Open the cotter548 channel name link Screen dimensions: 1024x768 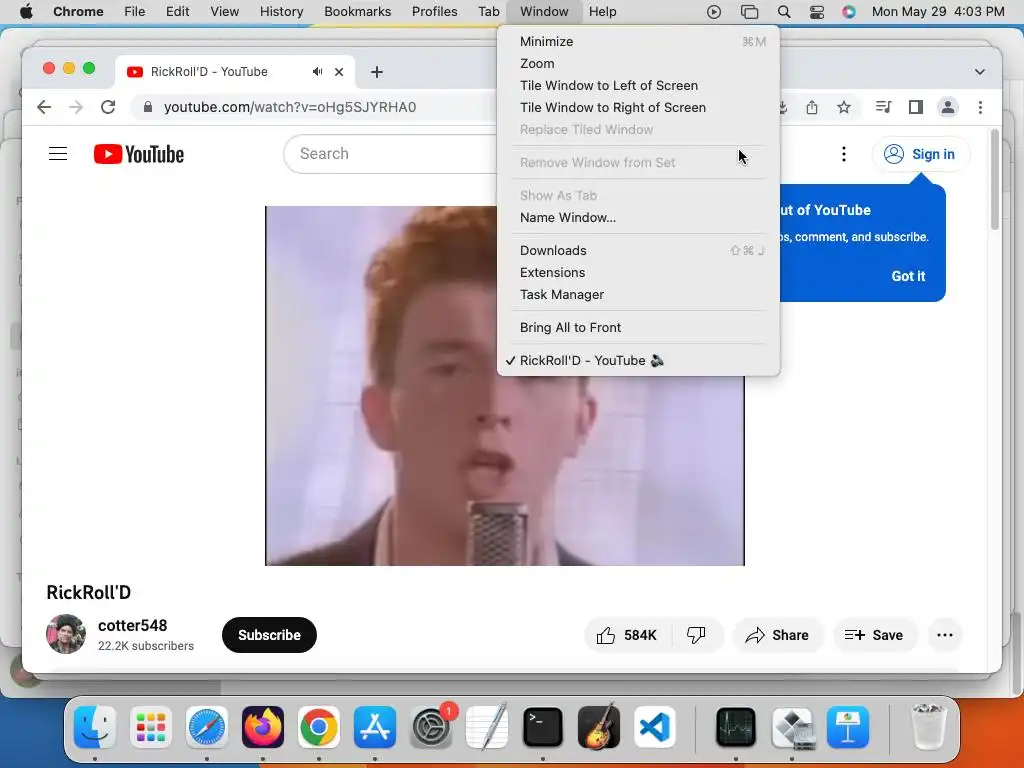133,626
